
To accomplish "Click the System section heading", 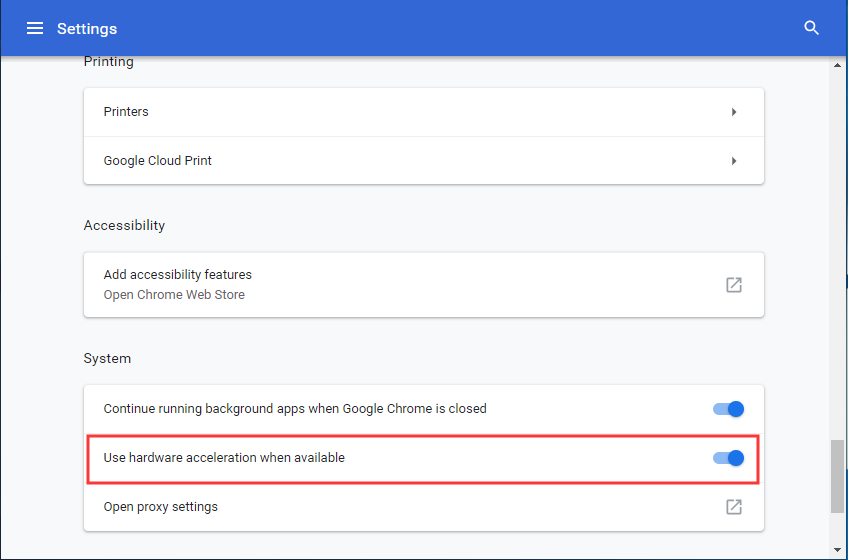I will [107, 359].
